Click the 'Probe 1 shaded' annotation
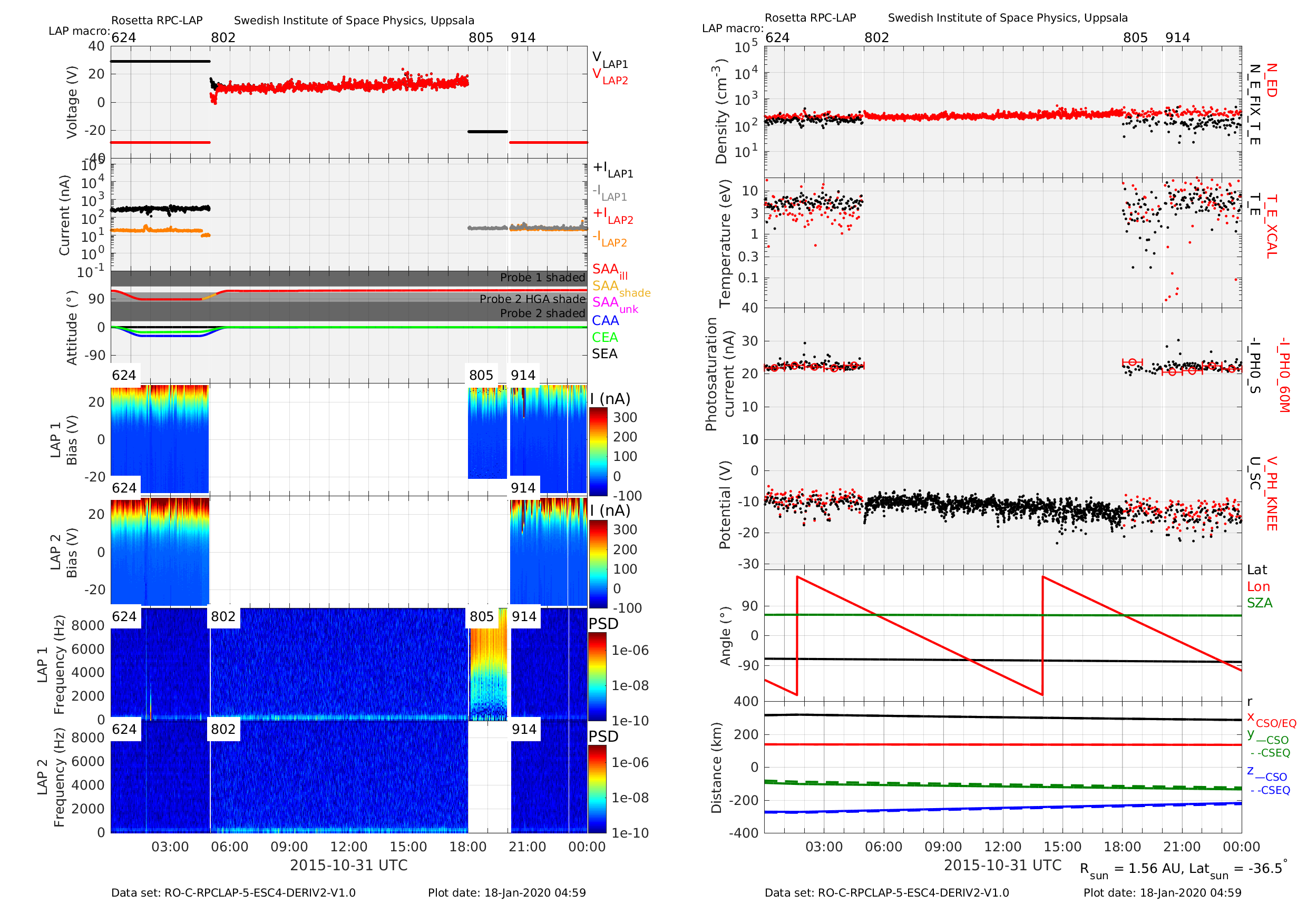 pos(542,278)
